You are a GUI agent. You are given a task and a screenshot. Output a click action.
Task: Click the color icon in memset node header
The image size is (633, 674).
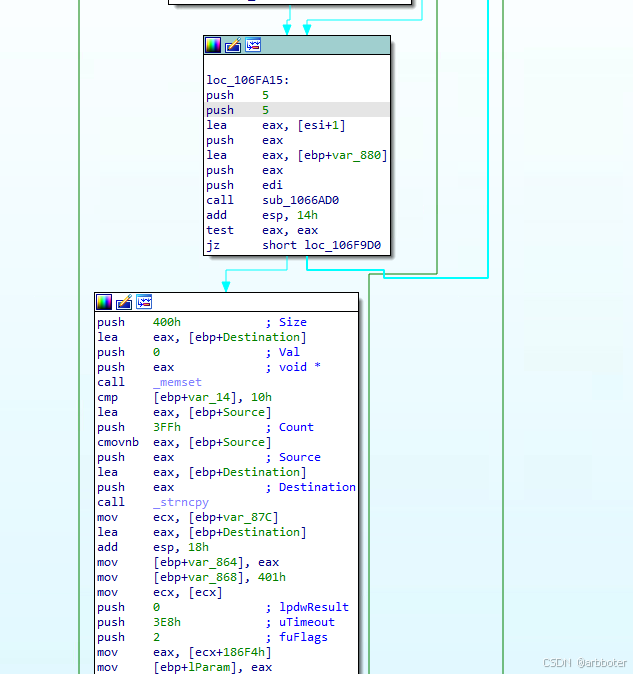pyautogui.click(x=104, y=302)
